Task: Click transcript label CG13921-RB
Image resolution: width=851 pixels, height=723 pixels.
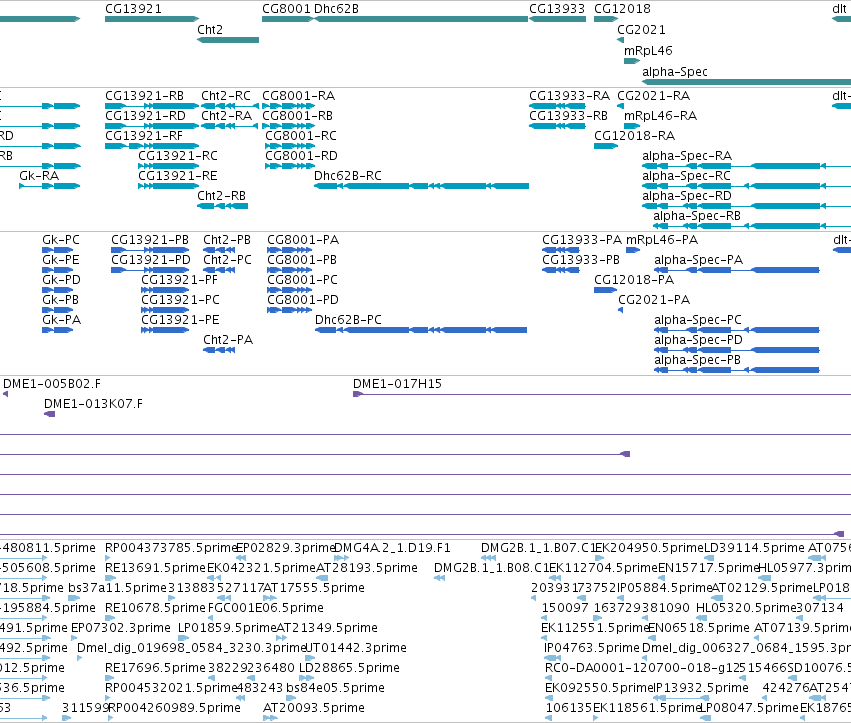Action: 144,96
